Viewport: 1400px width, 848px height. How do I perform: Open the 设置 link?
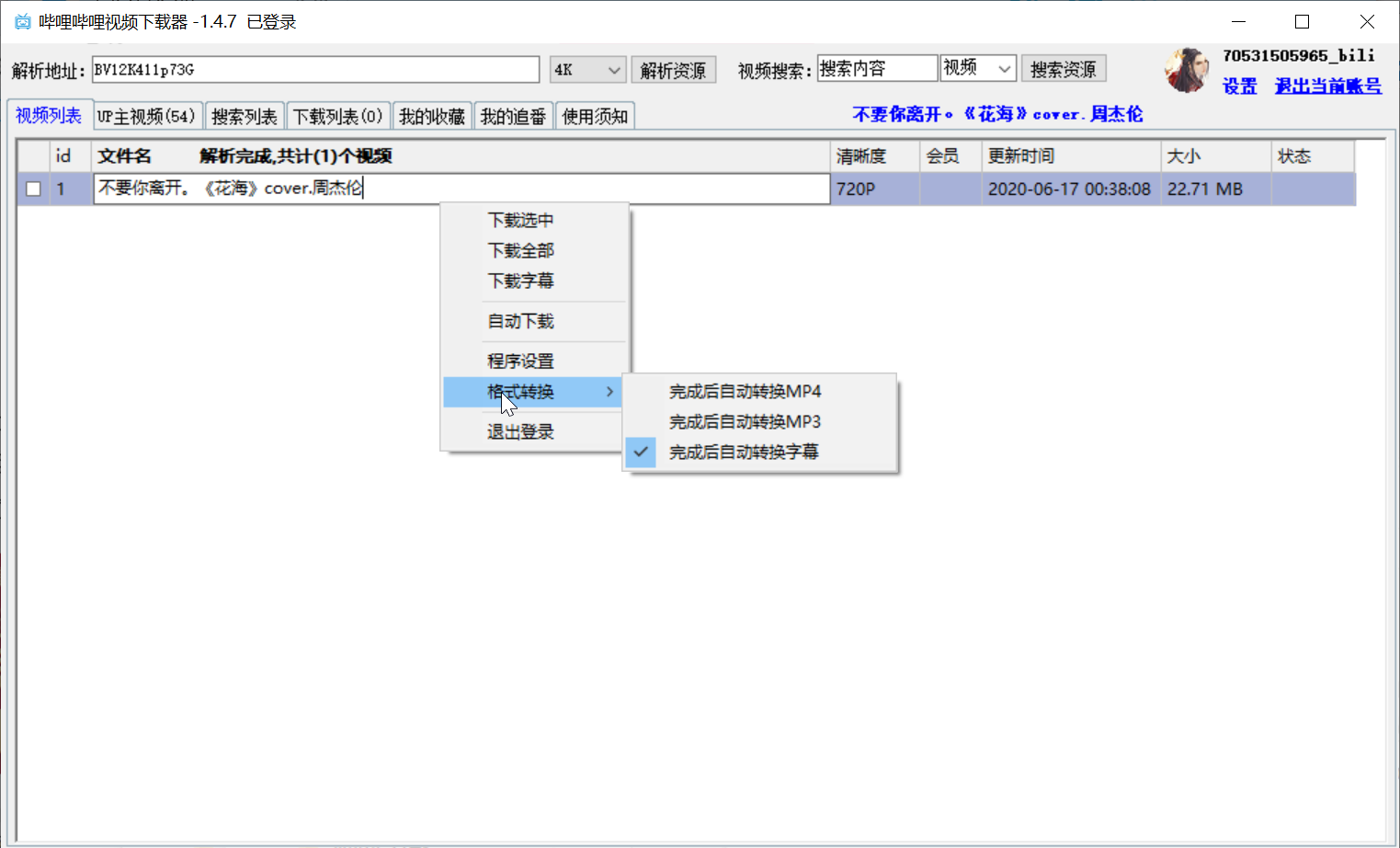[x=1239, y=86]
